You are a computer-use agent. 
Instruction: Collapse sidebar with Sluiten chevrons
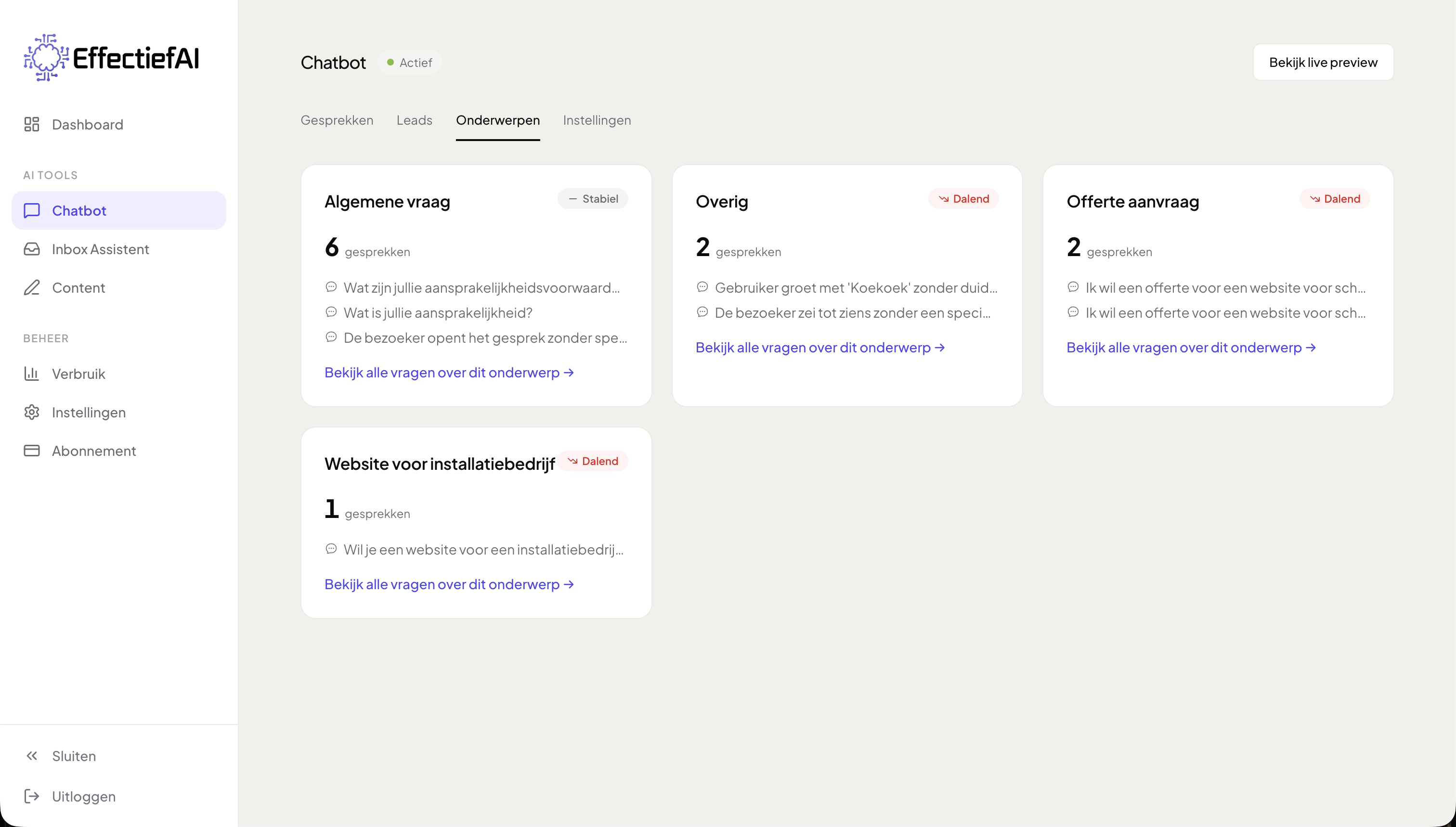pyautogui.click(x=32, y=756)
